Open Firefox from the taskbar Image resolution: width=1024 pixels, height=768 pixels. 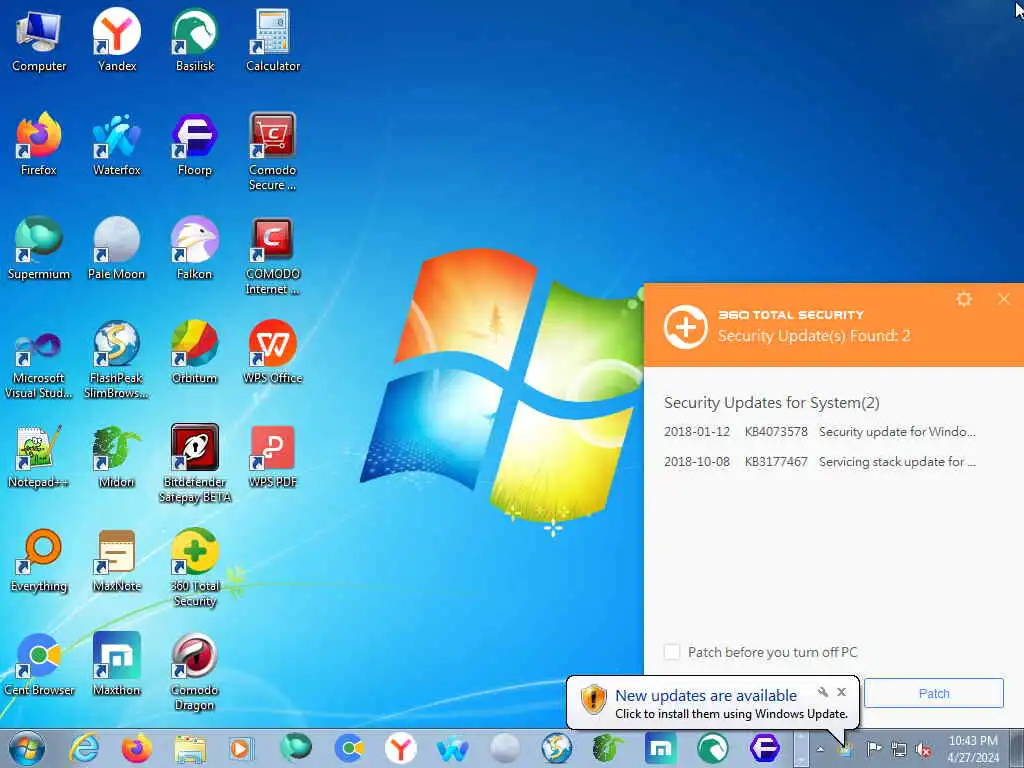tap(136, 748)
